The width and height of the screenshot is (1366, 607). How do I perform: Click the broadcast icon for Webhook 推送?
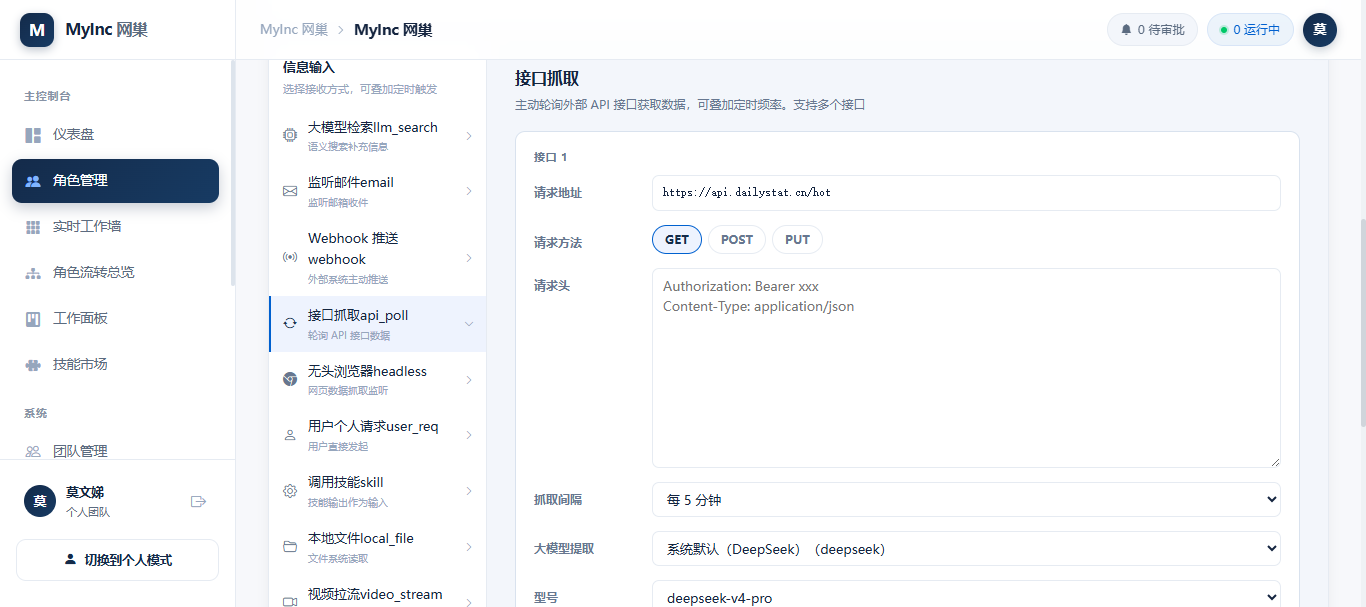290,258
